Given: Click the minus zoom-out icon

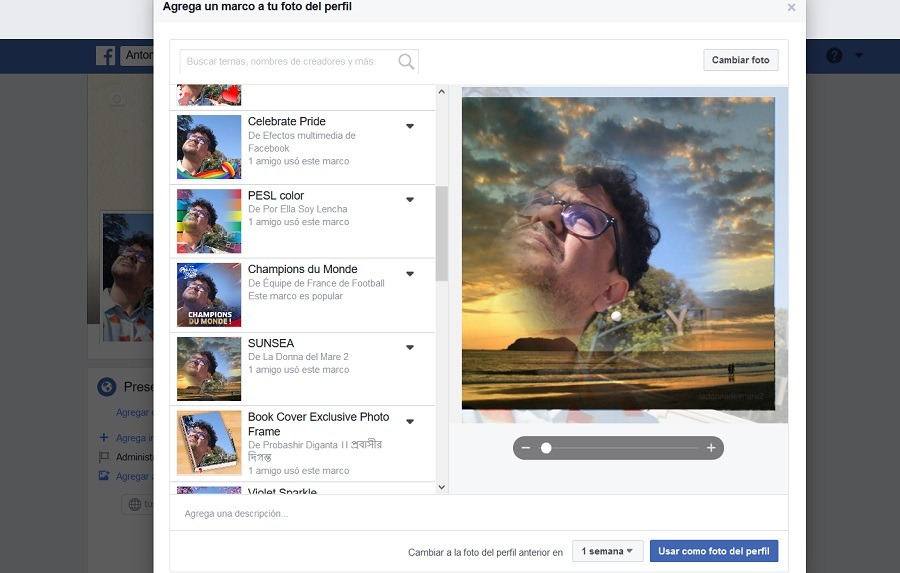Looking at the screenshot, I should [x=526, y=448].
